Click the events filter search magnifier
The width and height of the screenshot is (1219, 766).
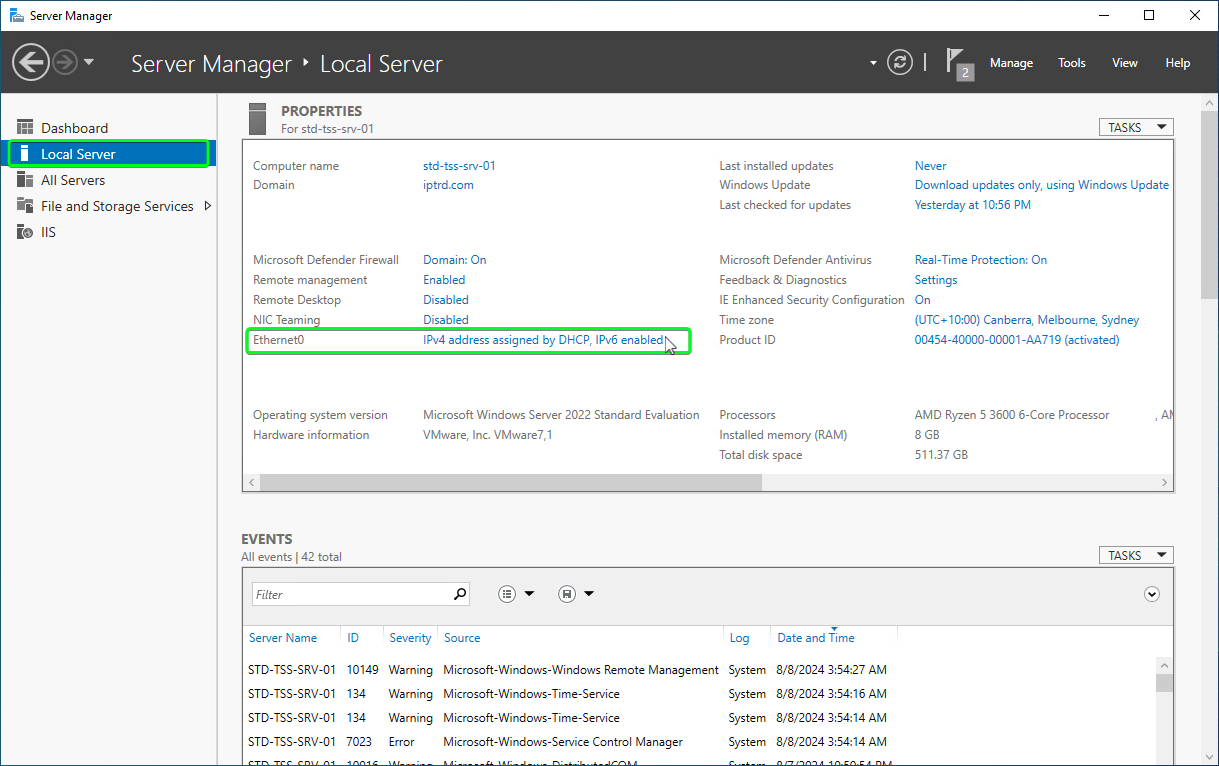pos(459,594)
